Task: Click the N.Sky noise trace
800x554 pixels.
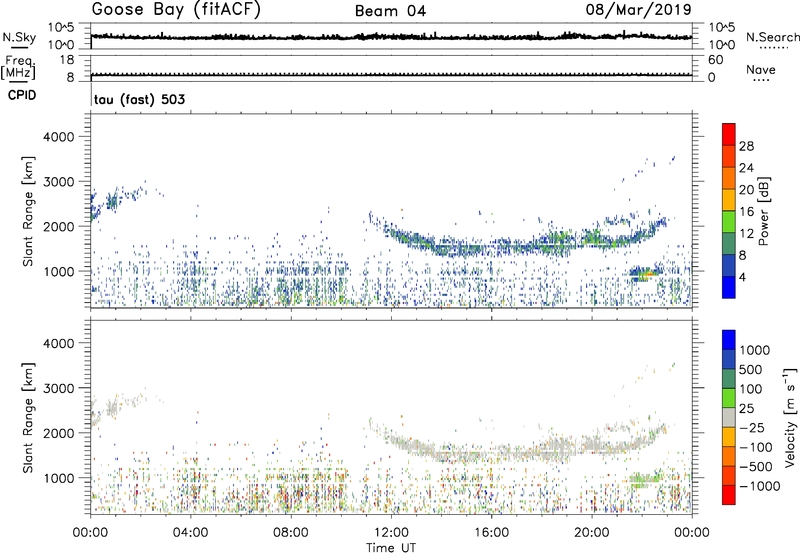Action: [391, 37]
